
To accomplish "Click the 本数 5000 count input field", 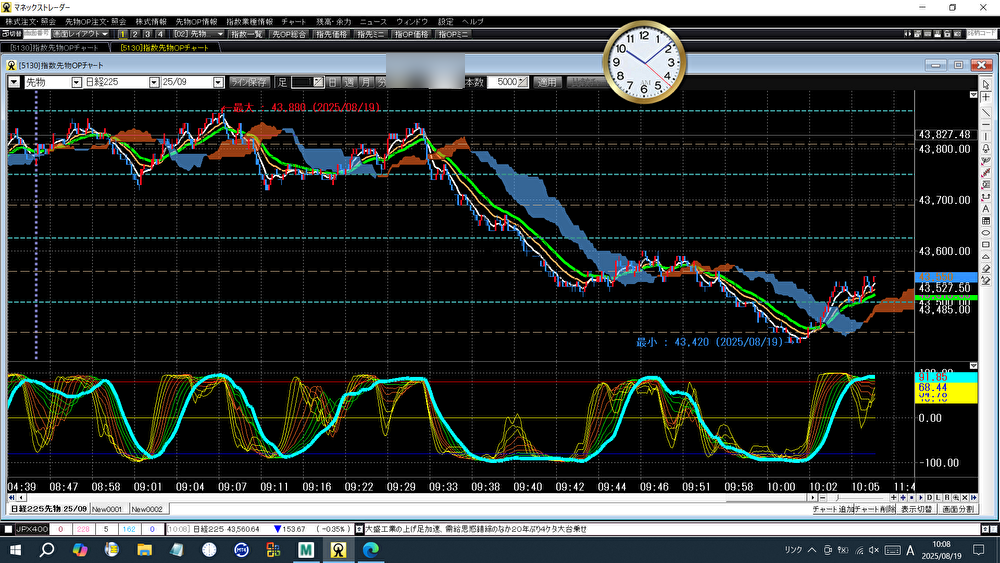I will (x=508, y=82).
